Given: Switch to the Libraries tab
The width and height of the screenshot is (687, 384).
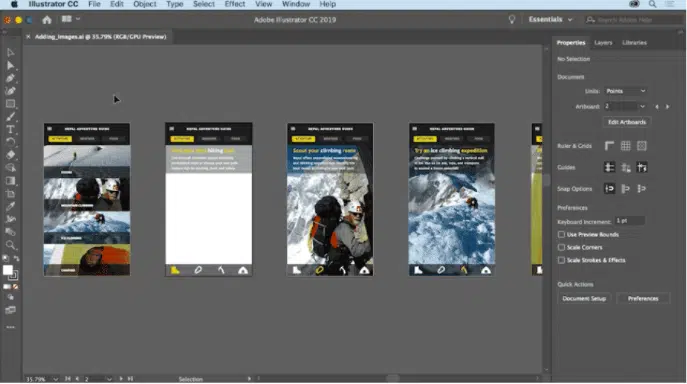Looking at the screenshot, I should tap(634, 43).
